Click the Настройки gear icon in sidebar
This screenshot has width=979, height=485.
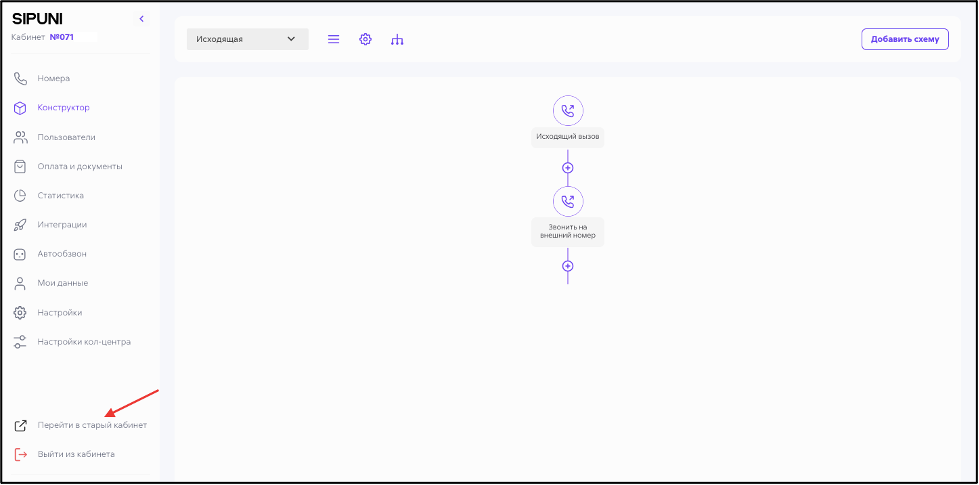click(21, 313)
